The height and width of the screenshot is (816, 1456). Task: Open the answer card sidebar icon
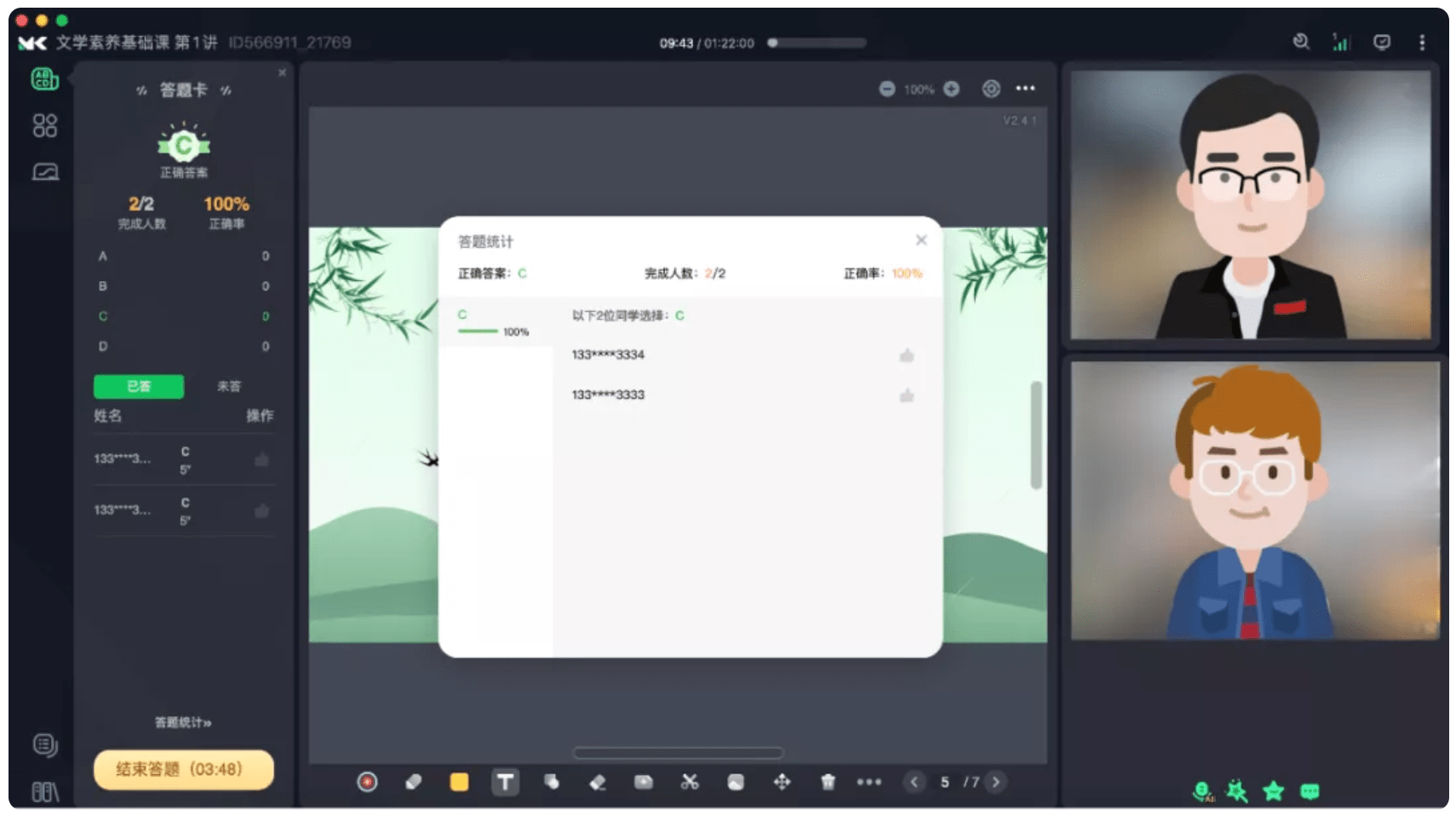(44, 79)
